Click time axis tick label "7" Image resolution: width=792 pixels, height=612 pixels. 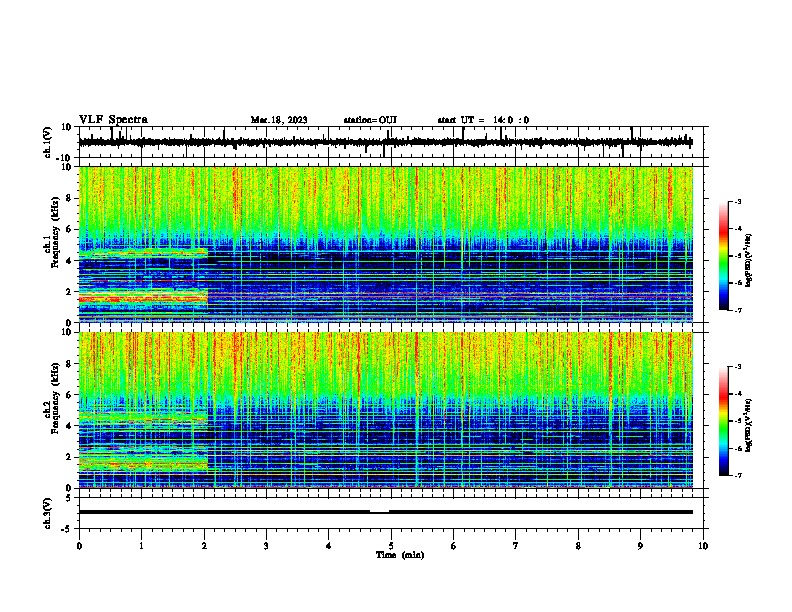tap(516, 546)
